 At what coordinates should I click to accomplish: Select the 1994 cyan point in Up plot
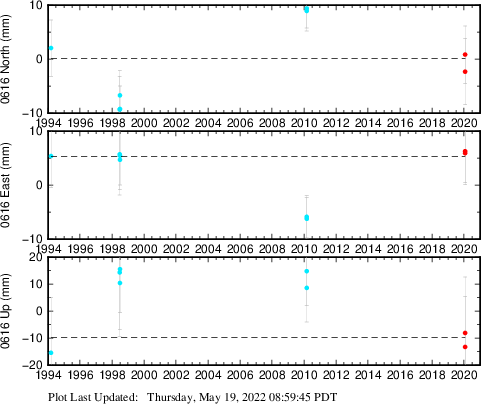(x=51, y=353)
